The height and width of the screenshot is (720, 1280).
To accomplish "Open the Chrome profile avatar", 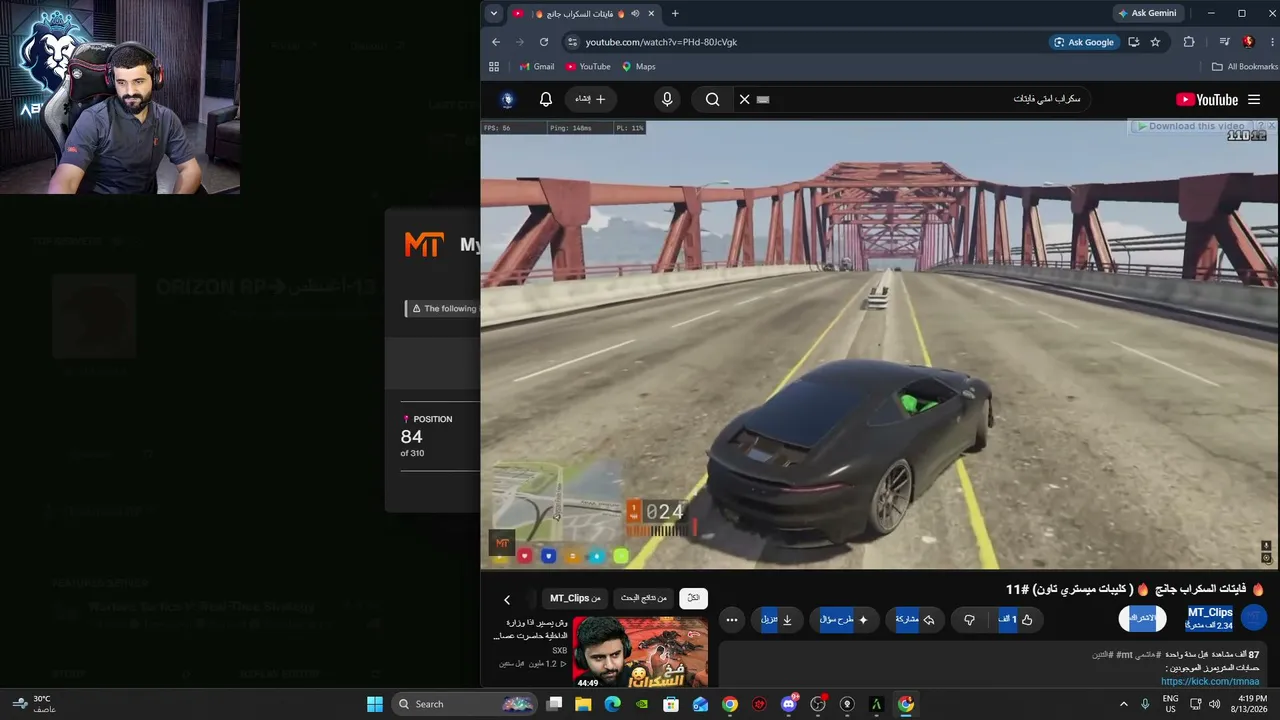I will tap(1248, 42).
